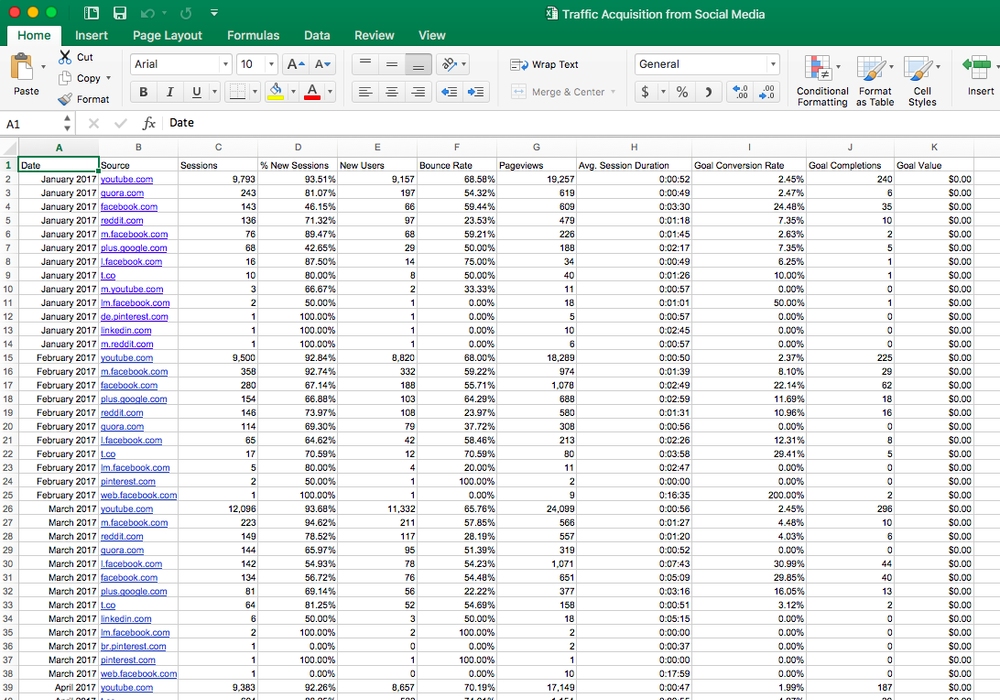Toggle bottom align button
The image size is (1000, 700).
(x=418, y=64)
